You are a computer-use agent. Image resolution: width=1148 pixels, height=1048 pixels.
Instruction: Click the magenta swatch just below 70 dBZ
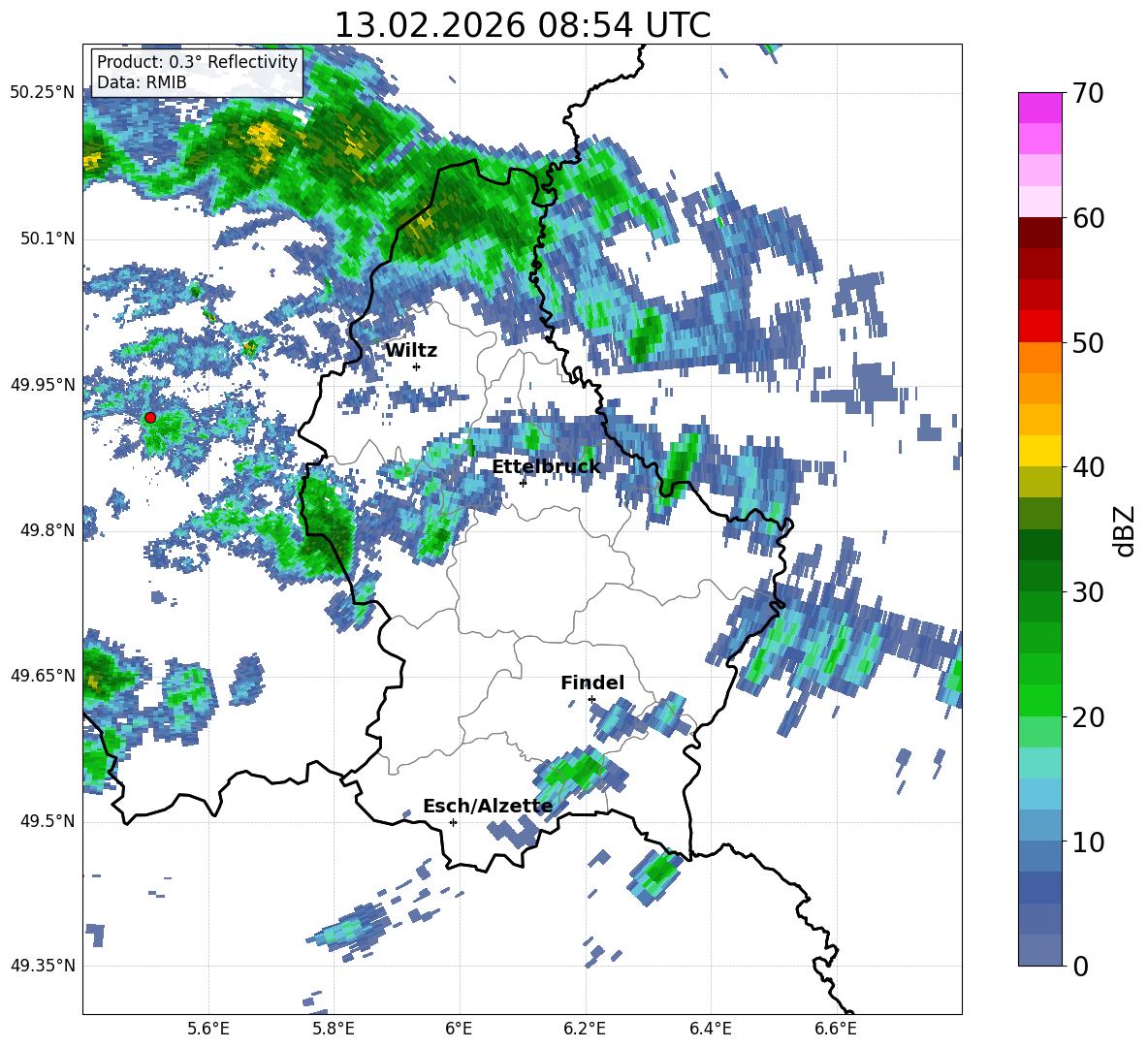click(1039, 109)
